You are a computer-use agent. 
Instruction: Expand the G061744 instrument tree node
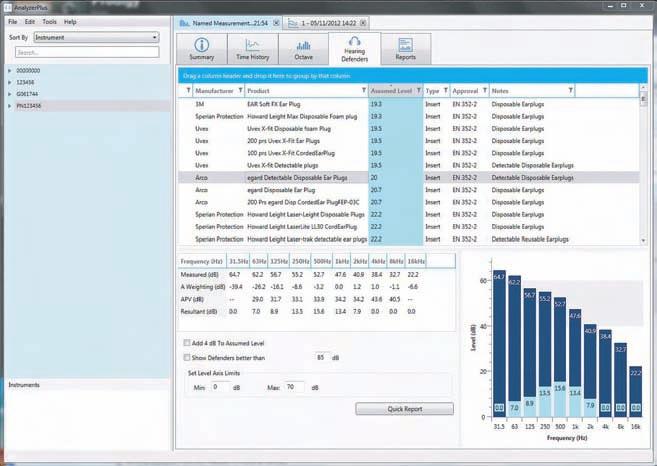(x=10, y=94)
